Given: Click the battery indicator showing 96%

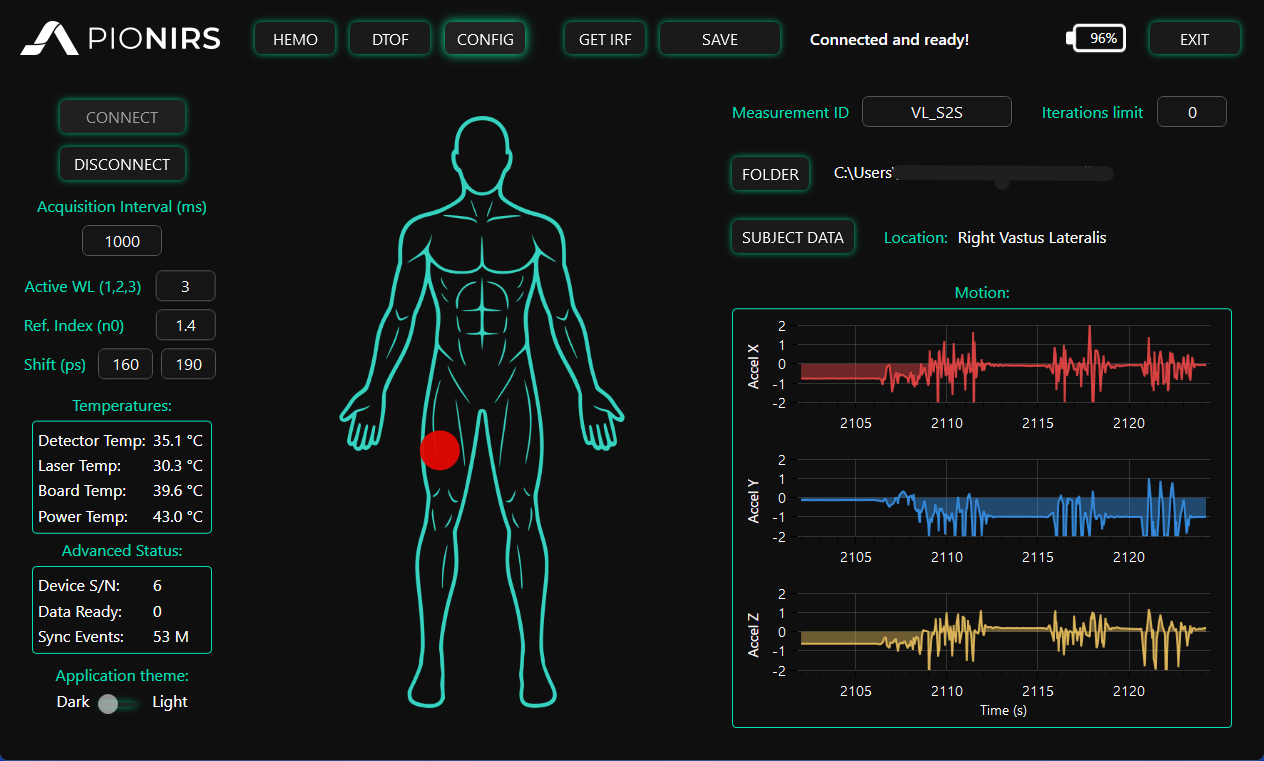Looking at the screenshot, I should [x=1096, y=39].
